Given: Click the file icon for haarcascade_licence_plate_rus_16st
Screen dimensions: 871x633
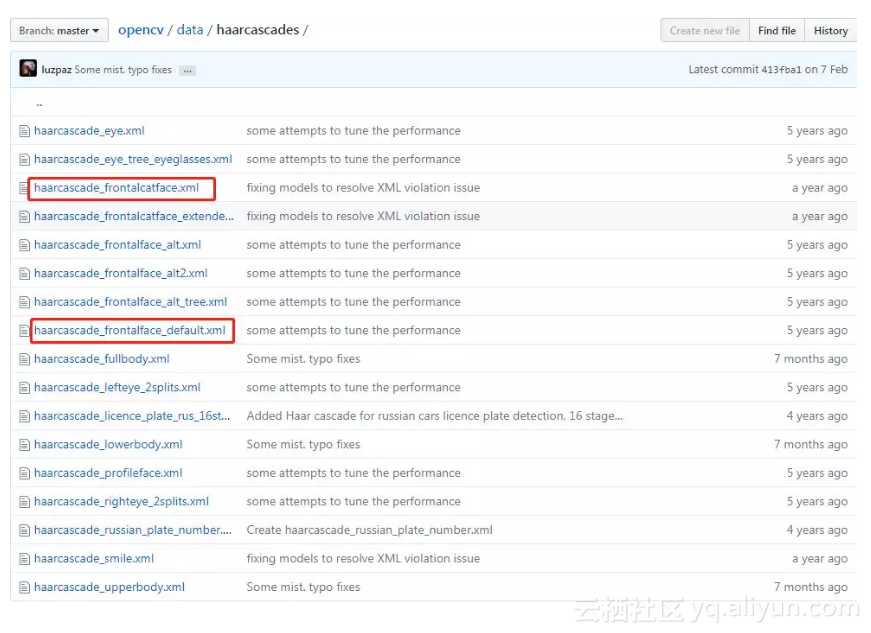Looking at the screenshot, I should tap(24, 416).
